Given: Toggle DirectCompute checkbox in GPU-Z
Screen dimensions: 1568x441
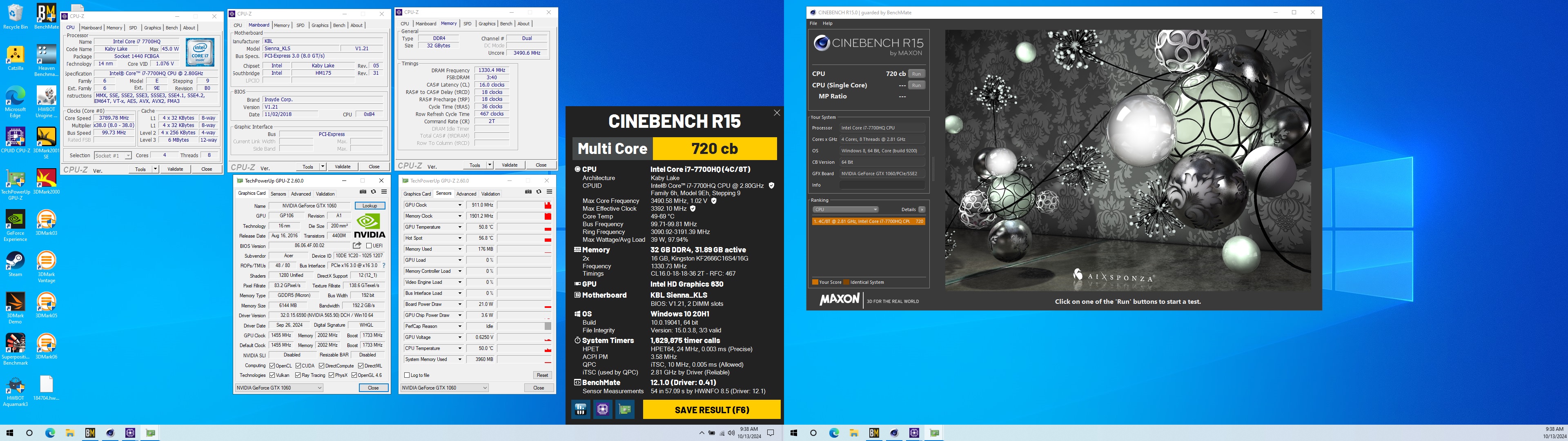Looking at the screenshot, I should tap(321, 365).
